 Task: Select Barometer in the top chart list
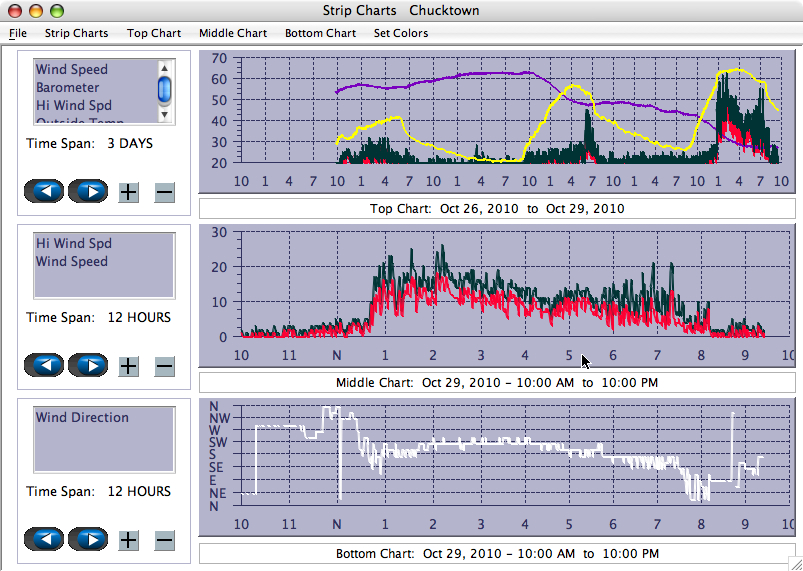coord(67,88)
